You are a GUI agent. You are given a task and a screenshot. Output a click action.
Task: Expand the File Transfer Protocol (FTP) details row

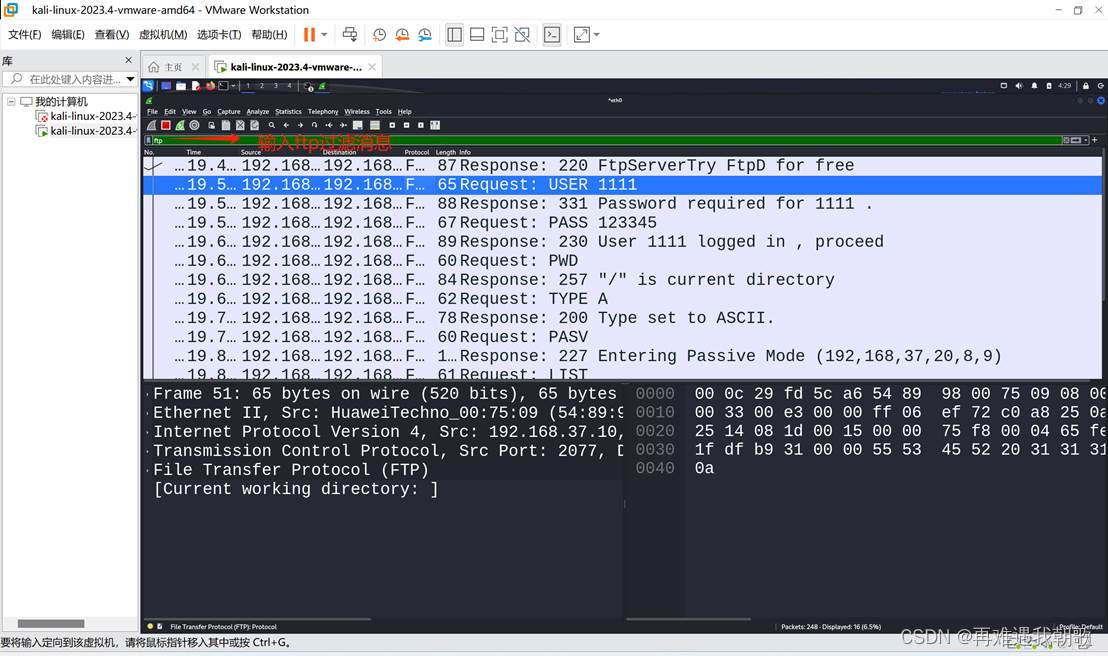coord(149,470)
